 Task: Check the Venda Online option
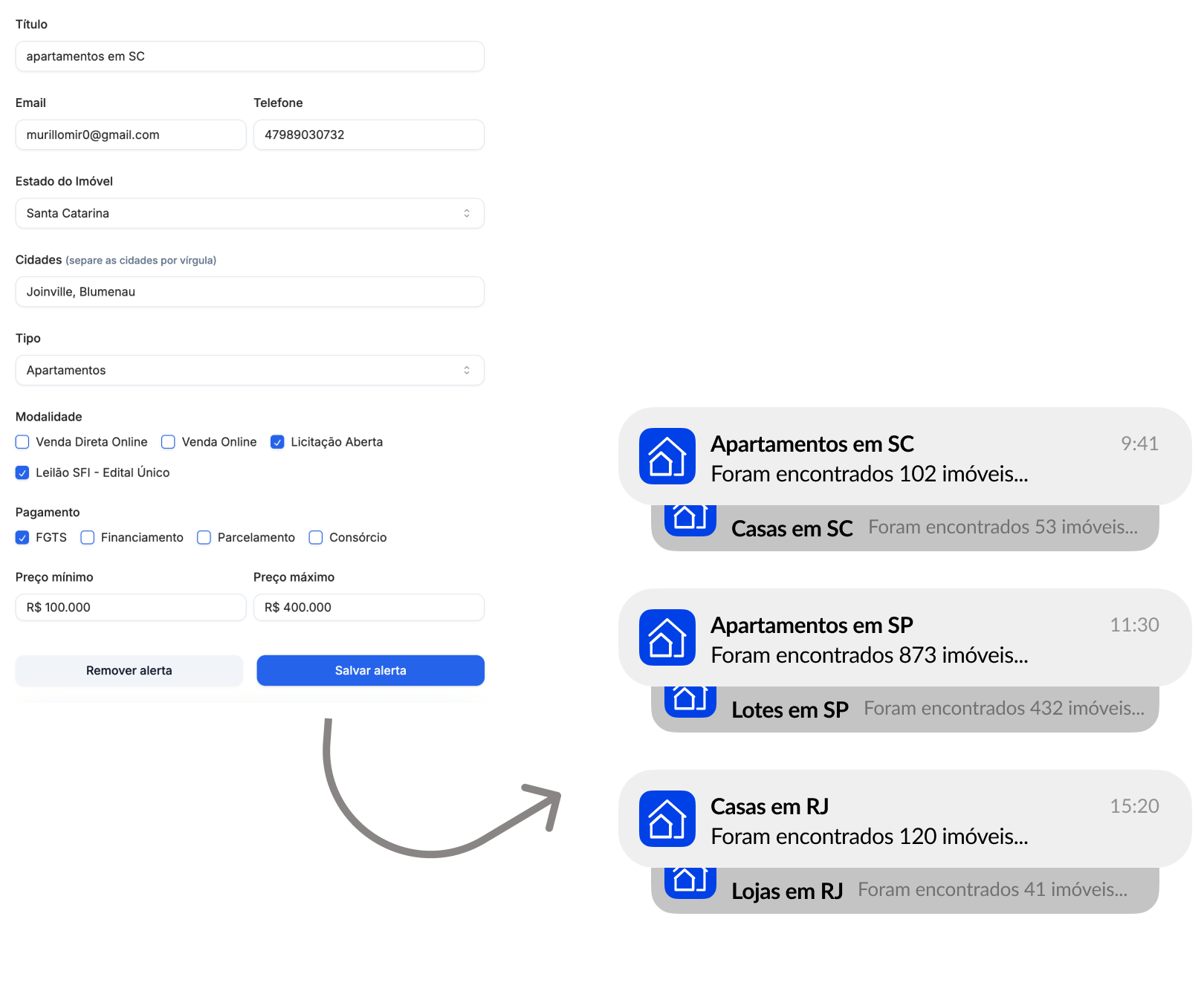point(168,442)
